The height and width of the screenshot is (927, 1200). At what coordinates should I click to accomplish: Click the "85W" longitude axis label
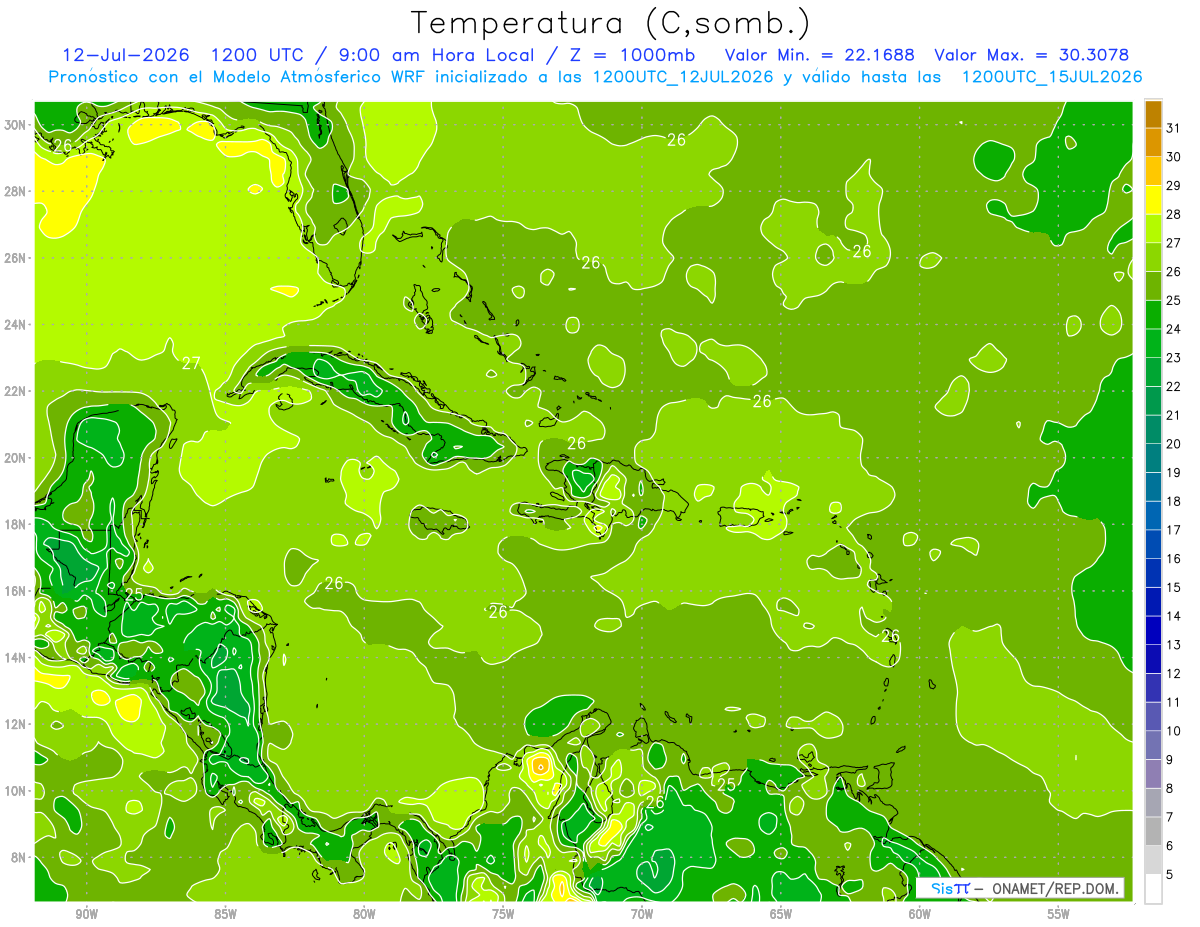coord(225,914)
